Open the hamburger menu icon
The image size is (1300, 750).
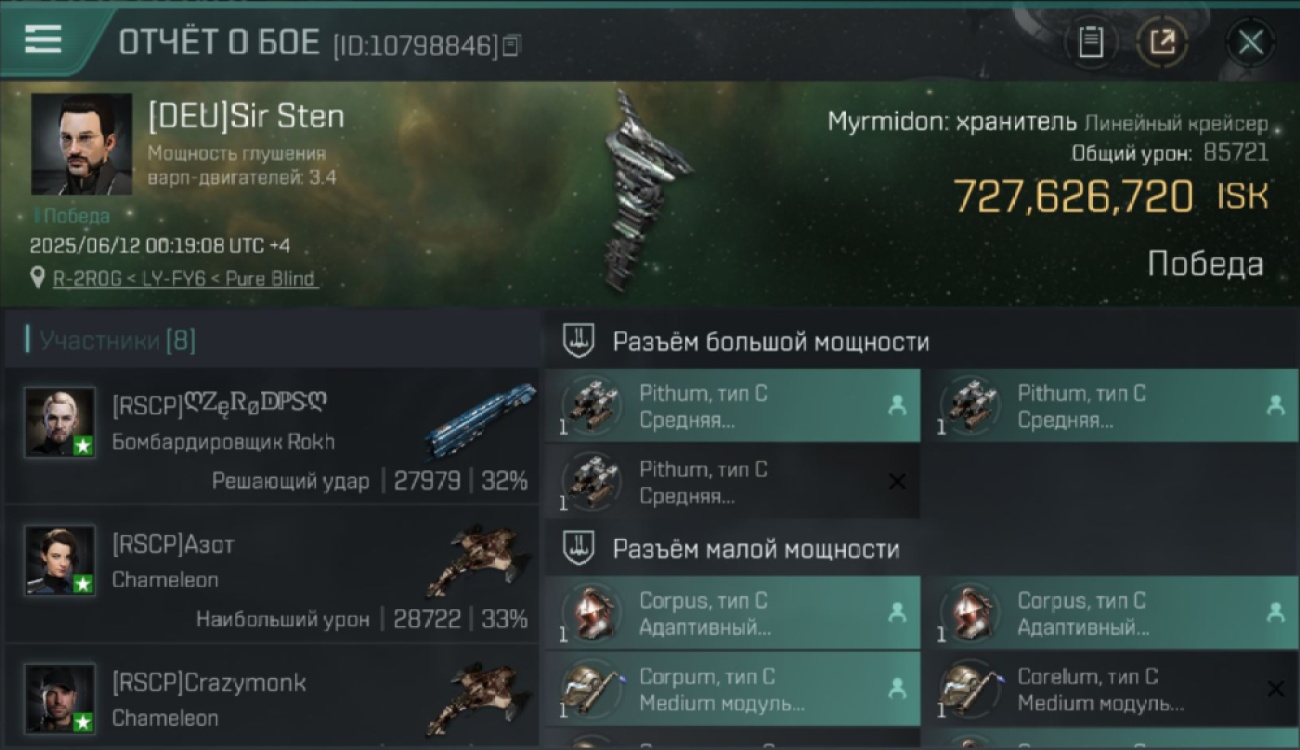[43, 40]
